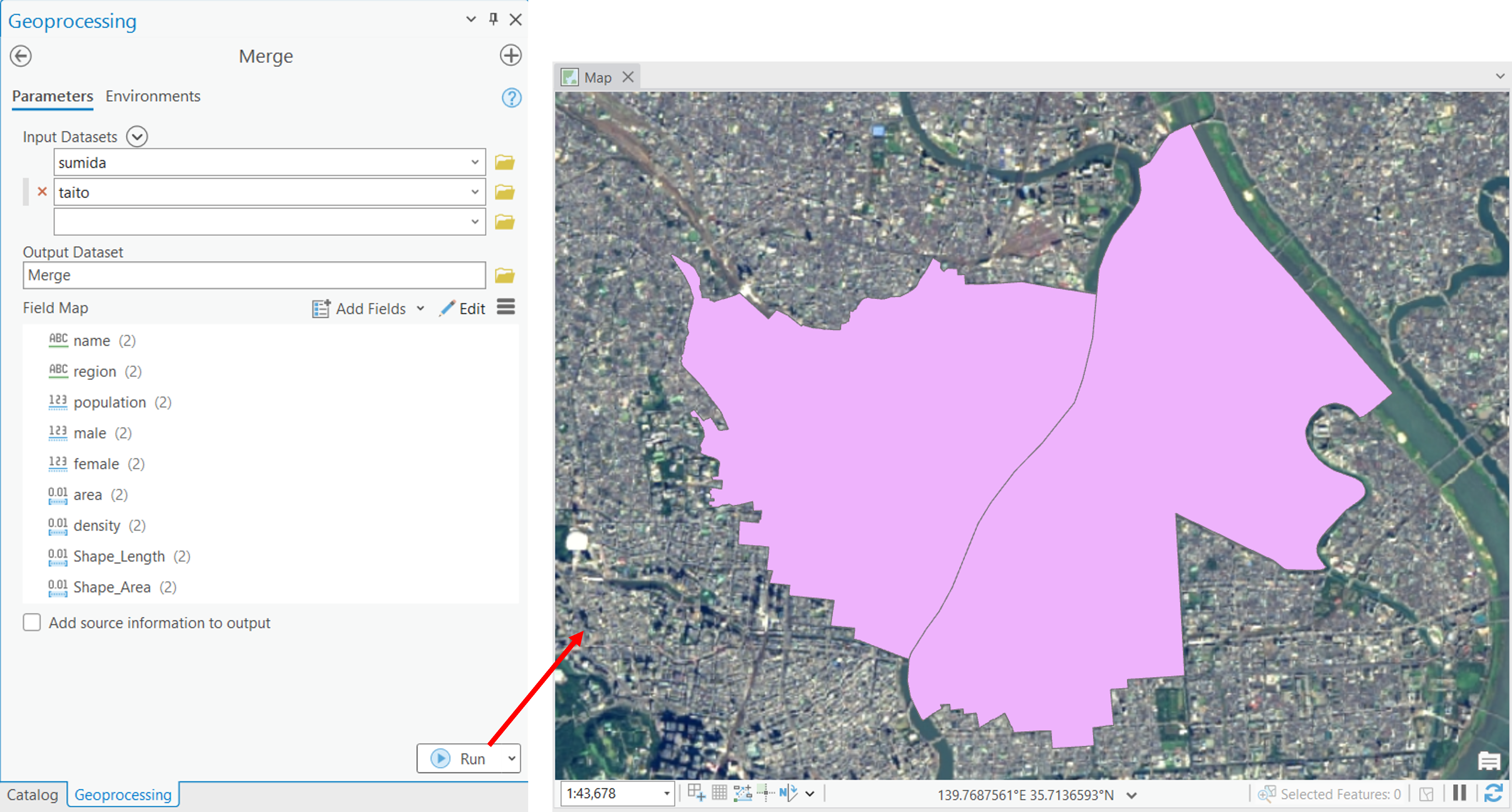Click the coordinates 139.7687561°E readout
Viewport: 1512px width, 812px height.
(x=1025, y=795)
